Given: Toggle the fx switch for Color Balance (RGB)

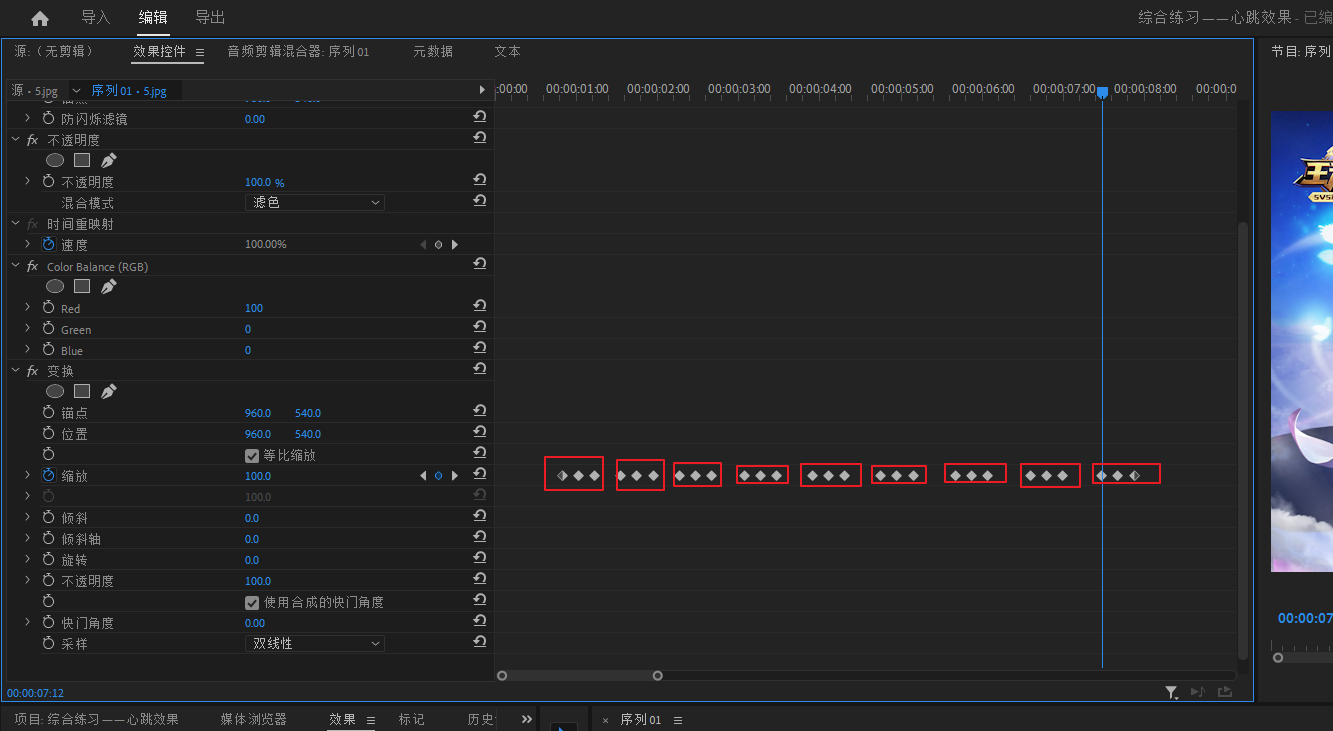Looking at the screenshot, I should (x=33, y=267).
